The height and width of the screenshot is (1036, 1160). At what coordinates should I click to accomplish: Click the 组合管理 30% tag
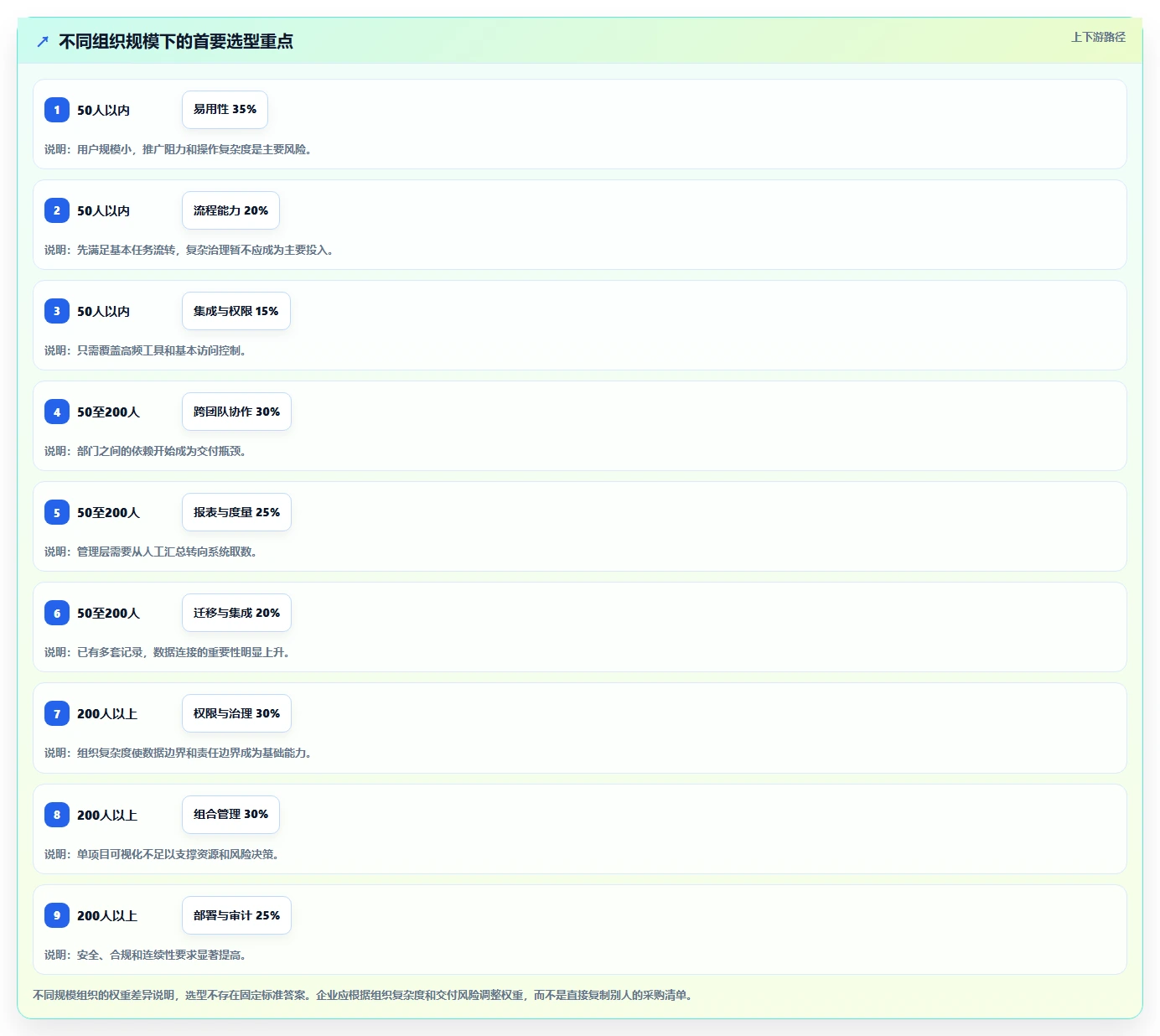coord(230,815)
